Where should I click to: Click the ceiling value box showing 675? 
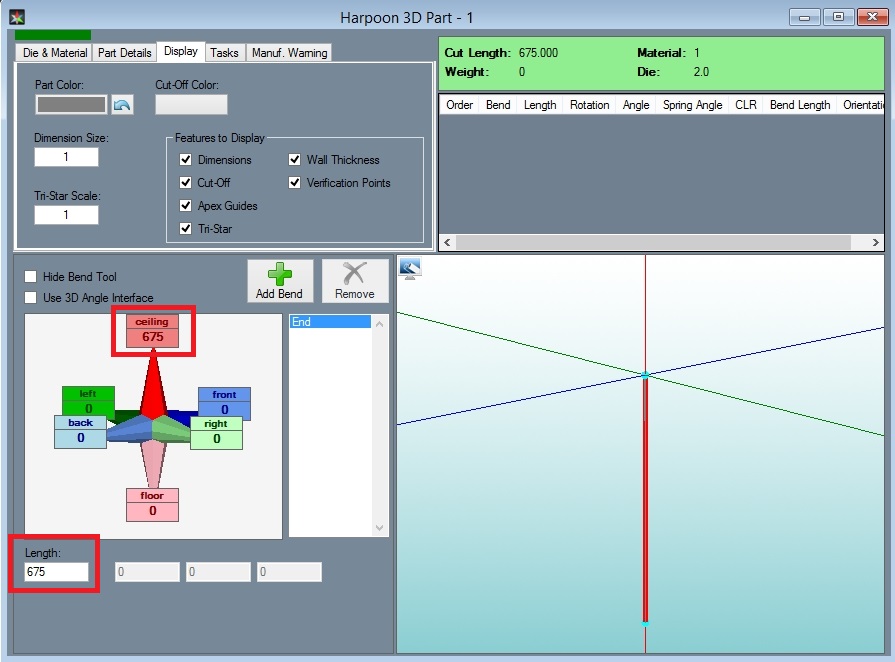click(152, 337)
